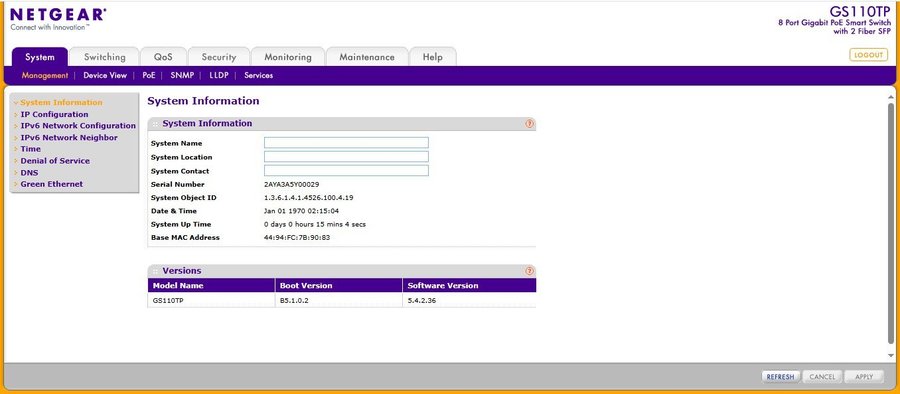The height and width of the screenshot is (394, 900).
Task: Click the page vertical scrollbar
Action: 891,224
